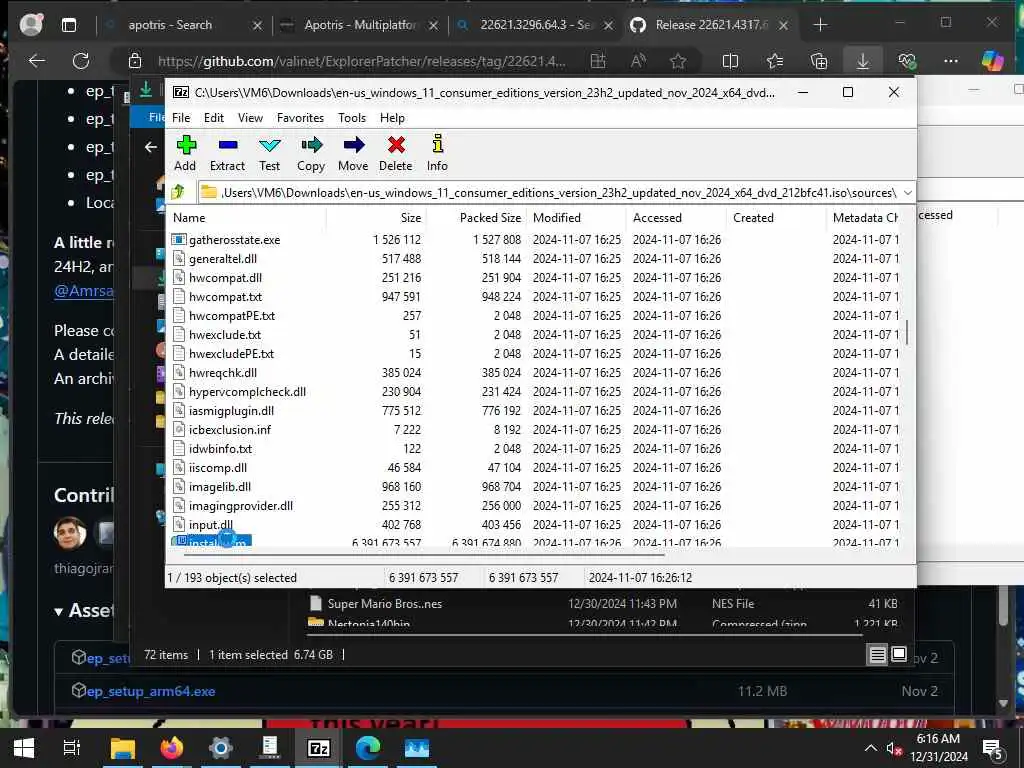Image resolution: width=1024 pixels, height=768 pixels.
Task: Expand the 7-Zip address path dropdown
Action: point(907,193)
